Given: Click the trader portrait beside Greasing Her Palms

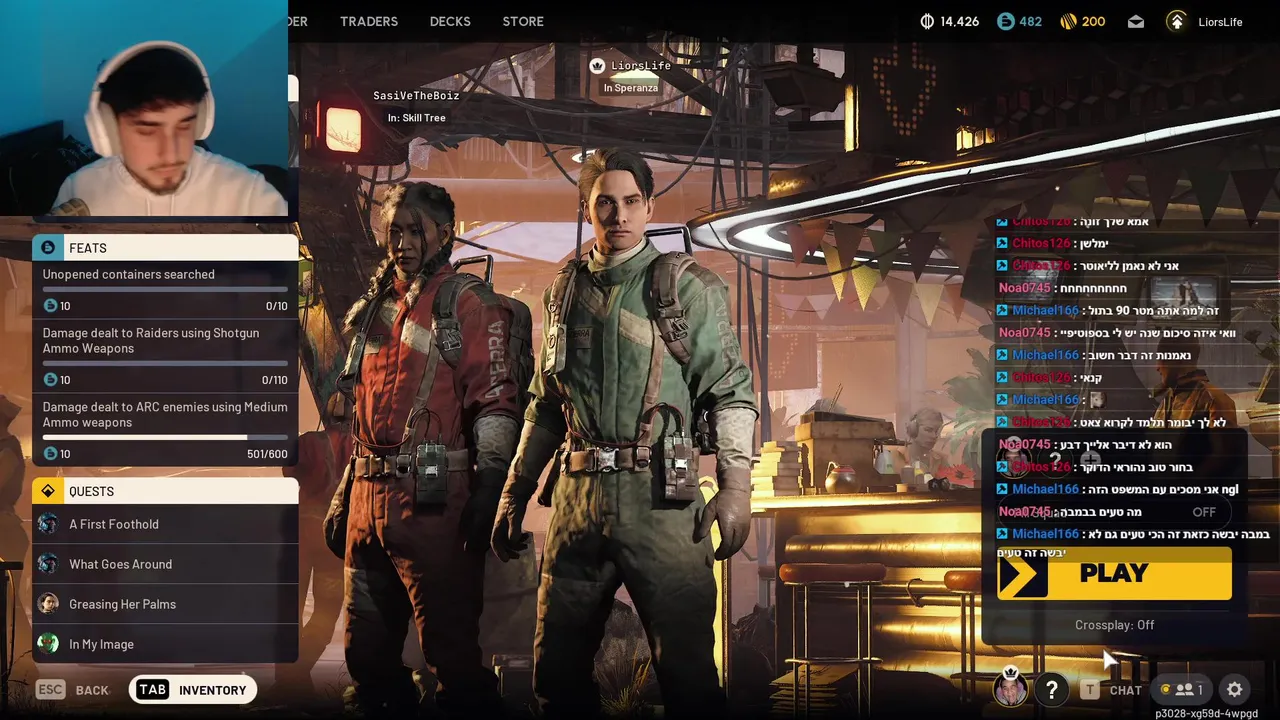Looking at the screenshot, I should tap(48, 604).
